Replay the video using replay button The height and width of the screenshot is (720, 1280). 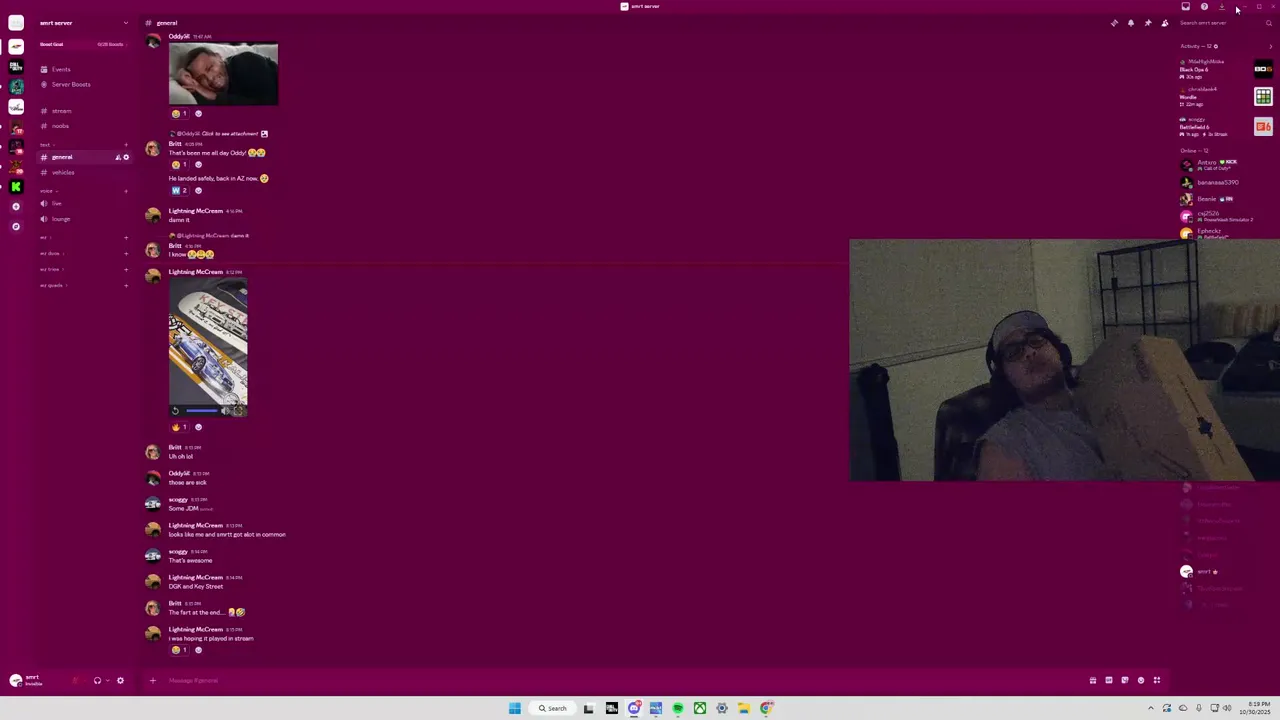click(175, 410)
